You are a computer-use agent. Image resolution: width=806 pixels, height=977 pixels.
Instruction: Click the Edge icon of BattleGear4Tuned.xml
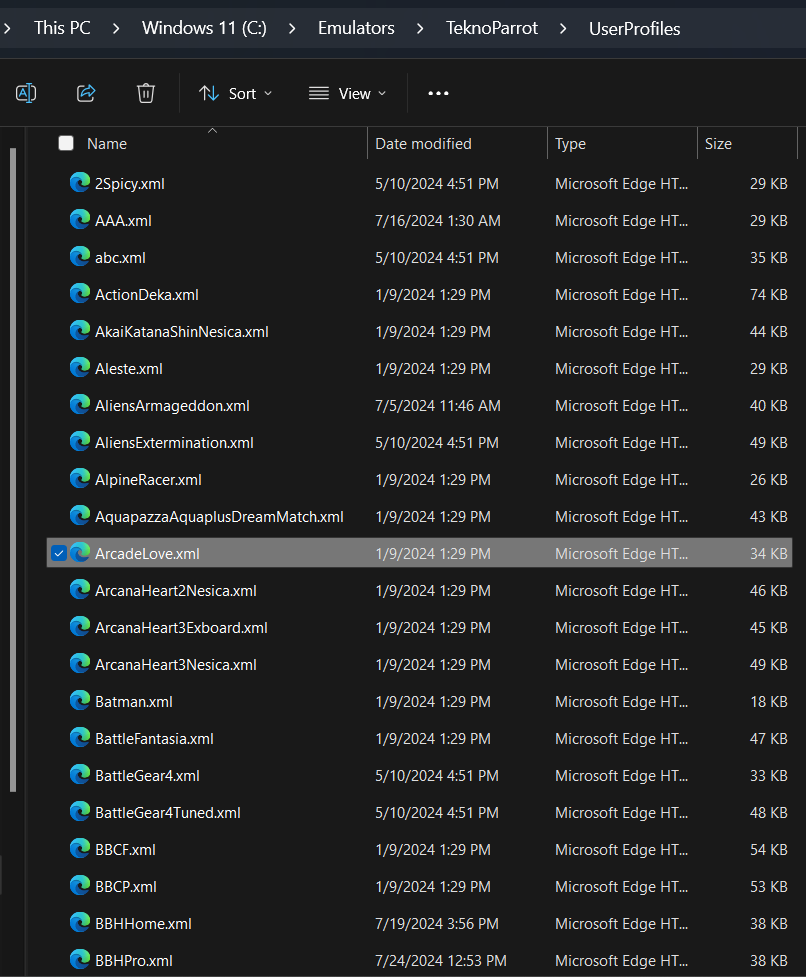[80, 811]
